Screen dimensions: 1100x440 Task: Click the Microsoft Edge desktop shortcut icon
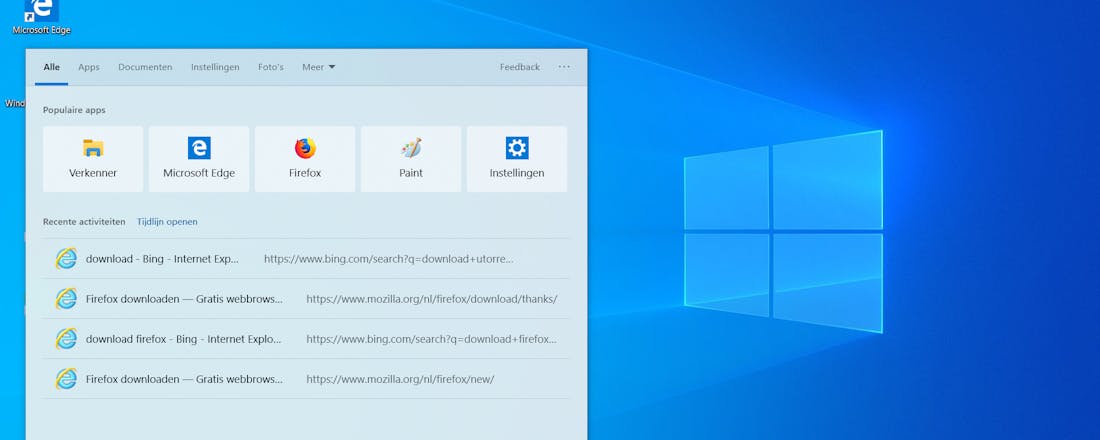tap(41, 18)
